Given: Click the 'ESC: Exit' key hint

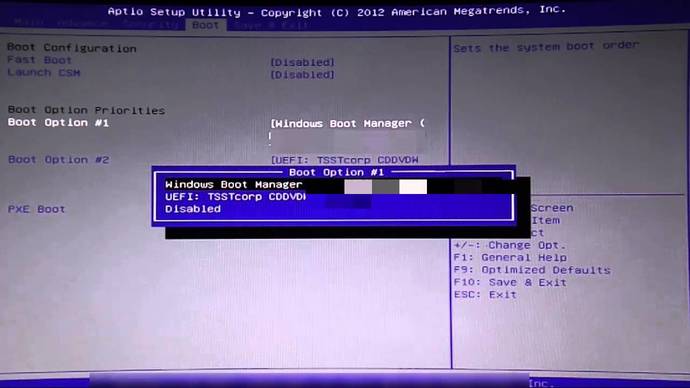Looking at the screenshot, I should pos(485,295).
